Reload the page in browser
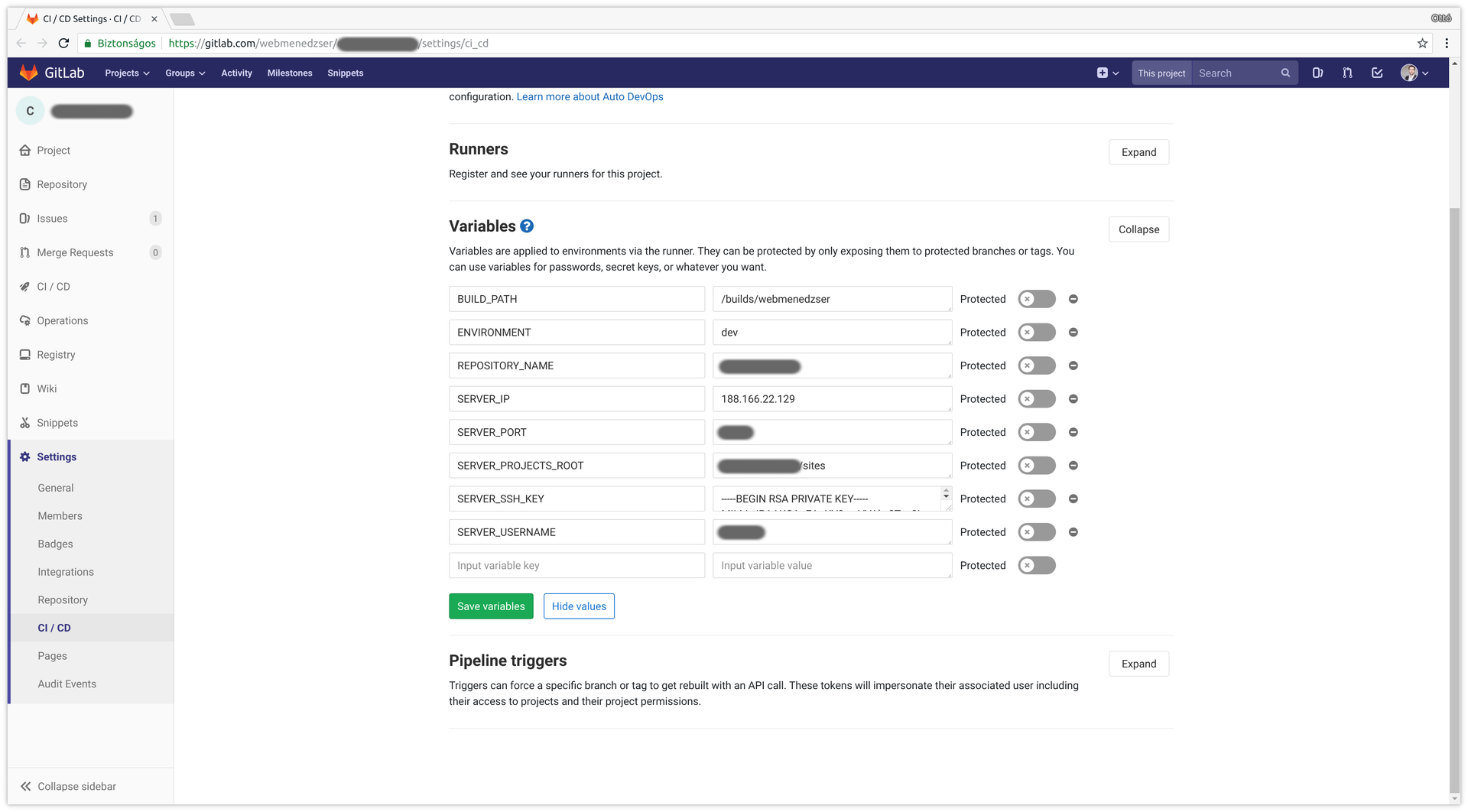Viewport: 1468px width, 812px height. tap(64, 44)
